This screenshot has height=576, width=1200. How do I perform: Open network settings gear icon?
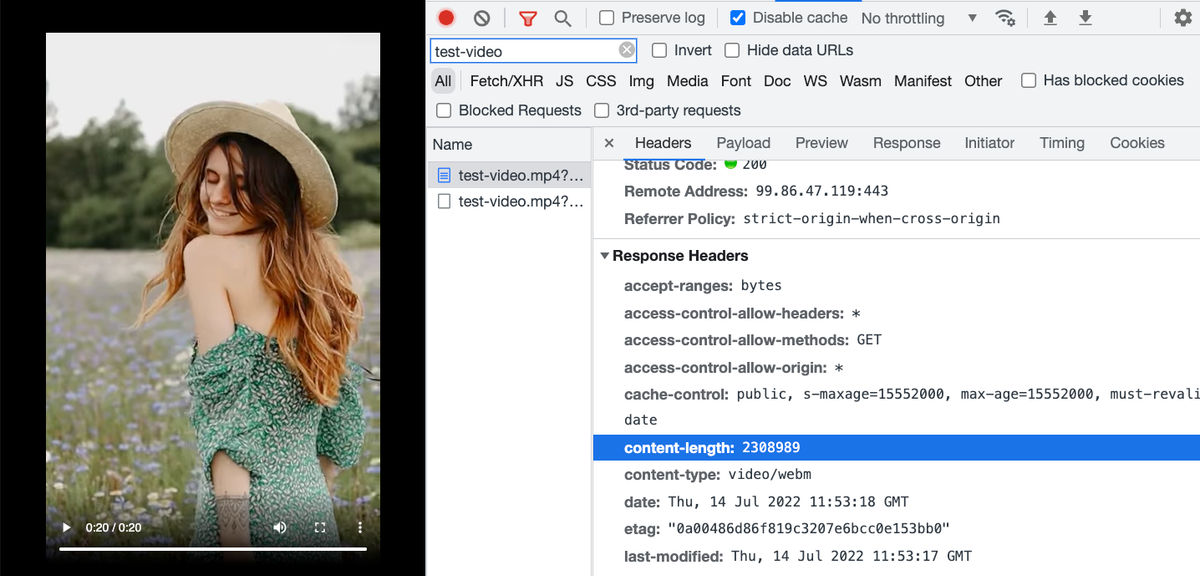(x=1182, y=18)
